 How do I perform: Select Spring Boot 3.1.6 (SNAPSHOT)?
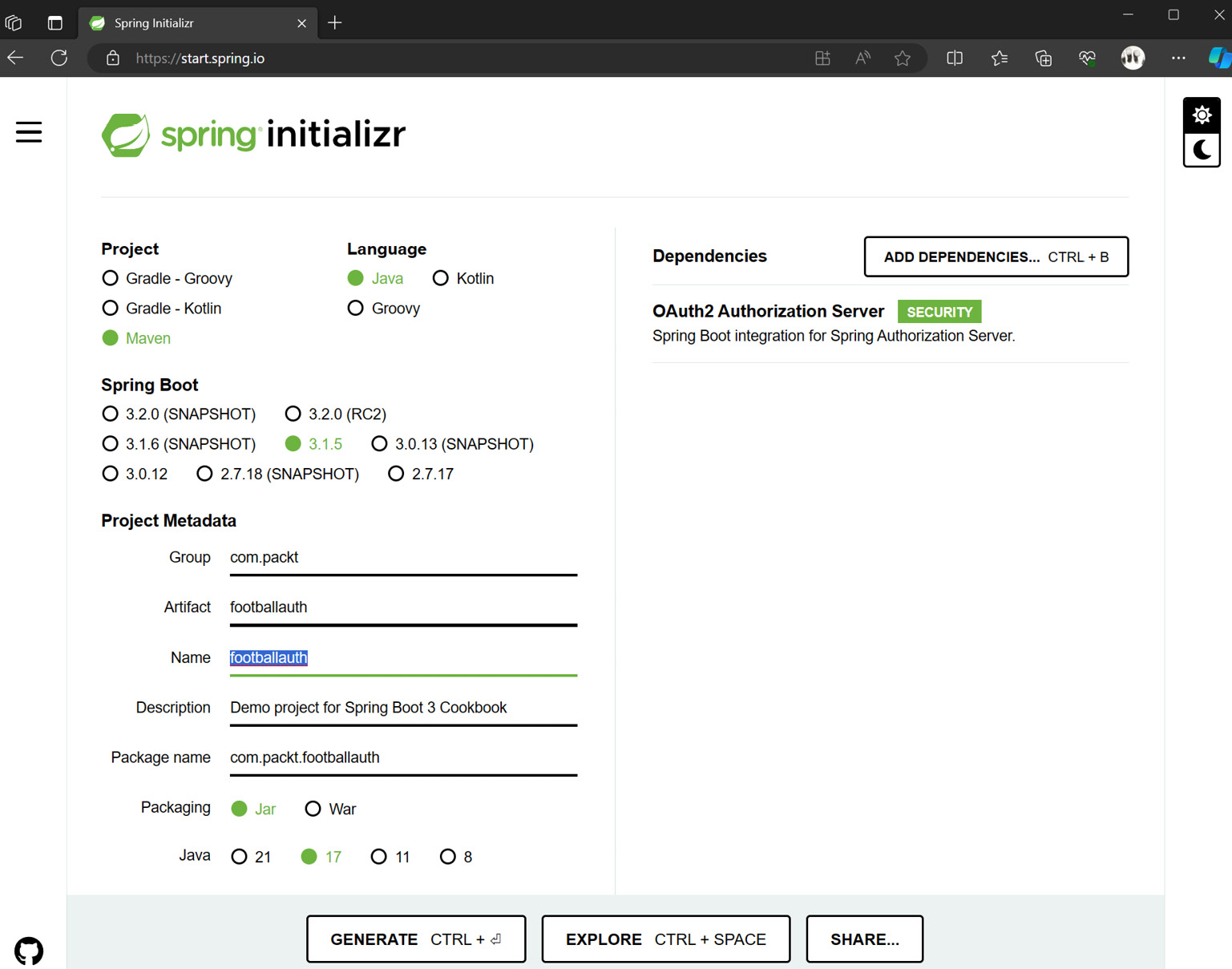179,444
